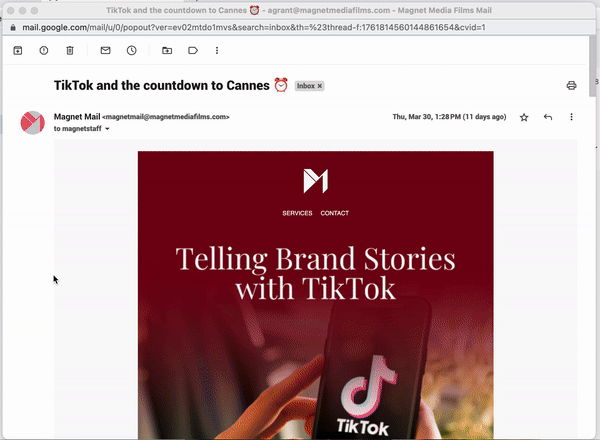Open the CONTACT link in the newsletter
The height and width of the screenshot is (440, 600).
(335, 213)
